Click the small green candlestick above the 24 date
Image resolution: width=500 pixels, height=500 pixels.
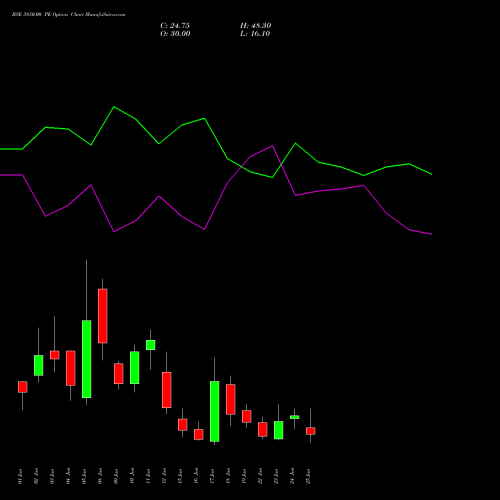[295, 417]
